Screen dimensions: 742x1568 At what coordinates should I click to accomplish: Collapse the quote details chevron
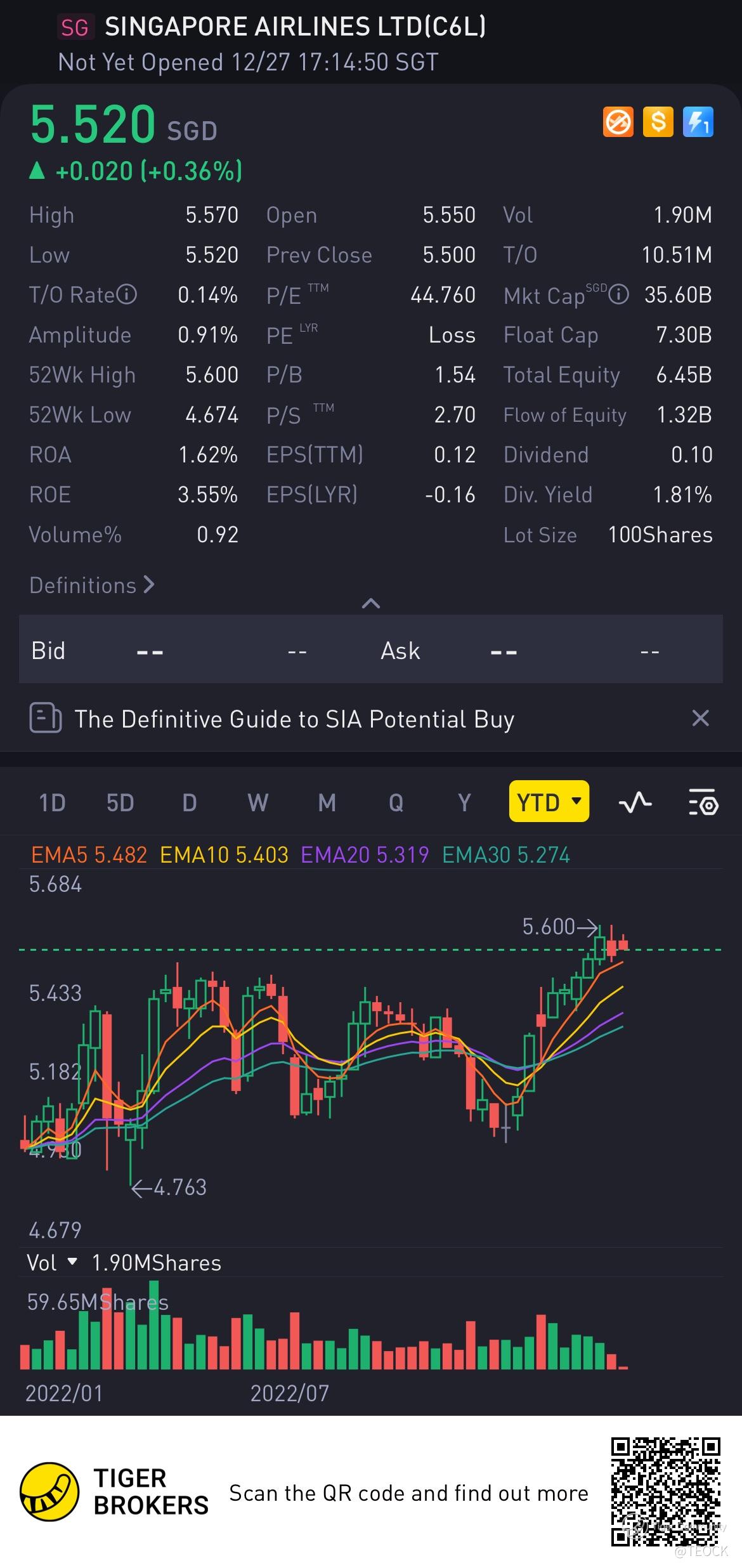coord(370,603)
